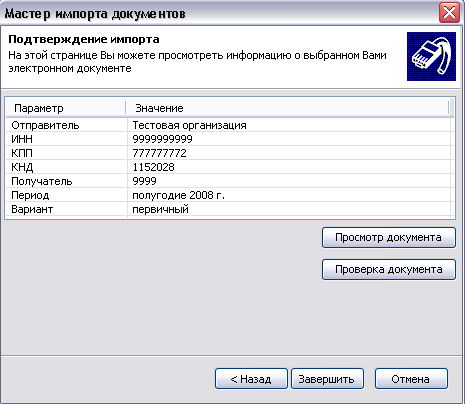Click the value первичный
Screen dimensions: 465x404
pyautogui.click(x=160, y=209)
